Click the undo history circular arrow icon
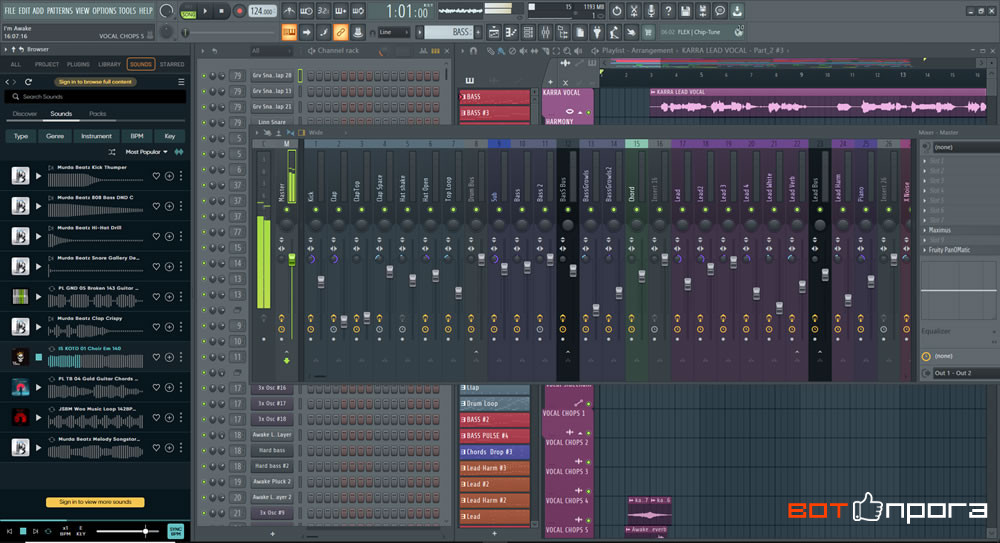The height and width of the screenshot is (543, 1000). (617, 11)
